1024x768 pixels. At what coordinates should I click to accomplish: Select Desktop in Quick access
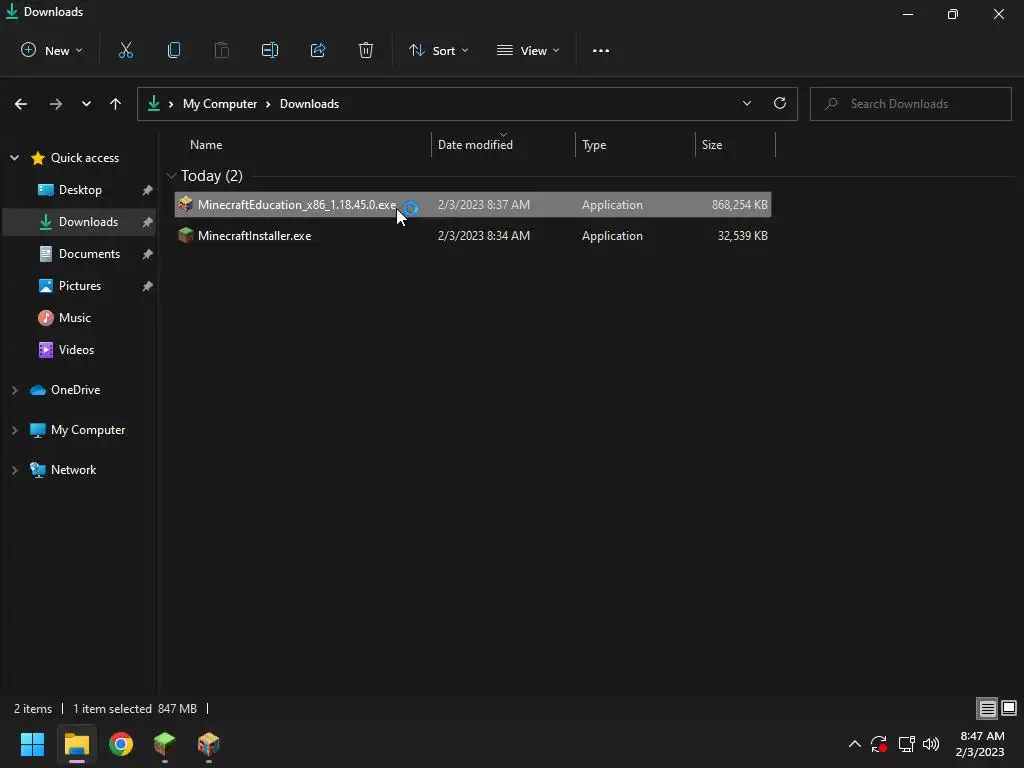[80, 189]
